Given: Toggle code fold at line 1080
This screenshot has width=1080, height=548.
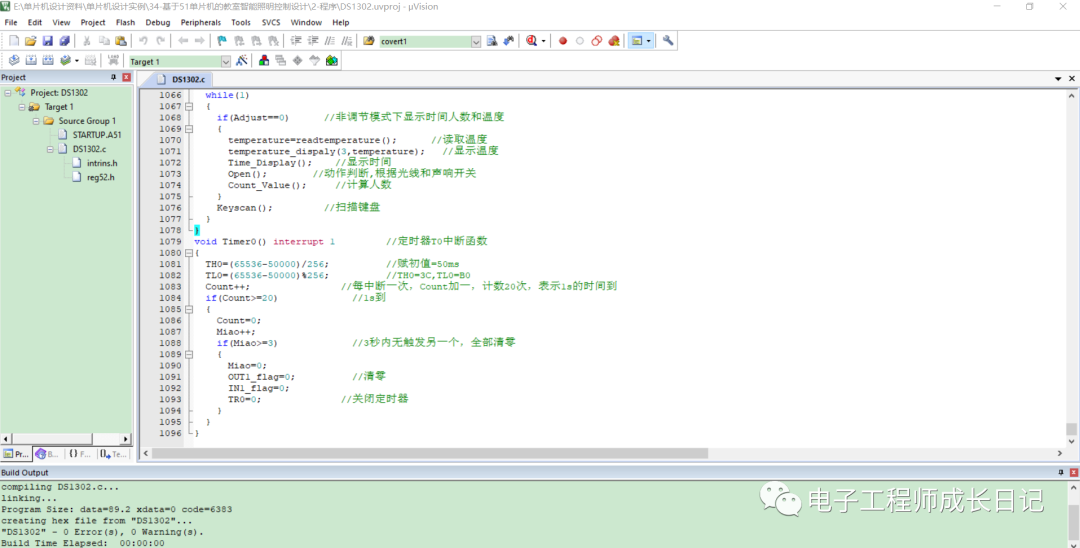Looking at the screenshot, I should tap(189, 253).
